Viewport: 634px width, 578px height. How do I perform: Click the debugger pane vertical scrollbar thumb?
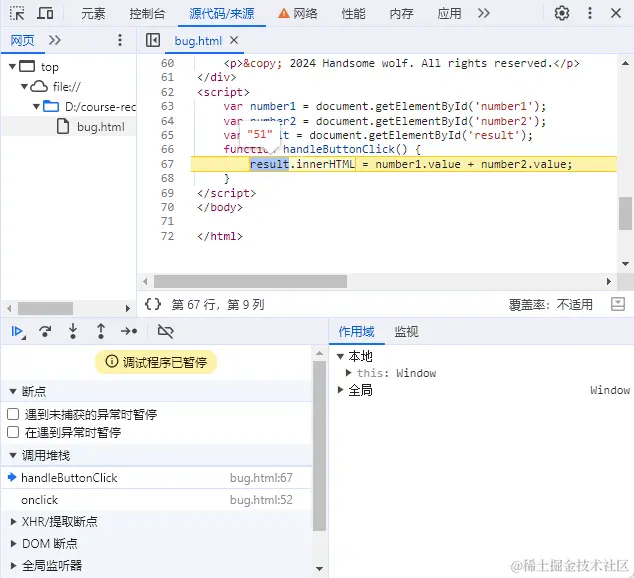pos(319,445)
